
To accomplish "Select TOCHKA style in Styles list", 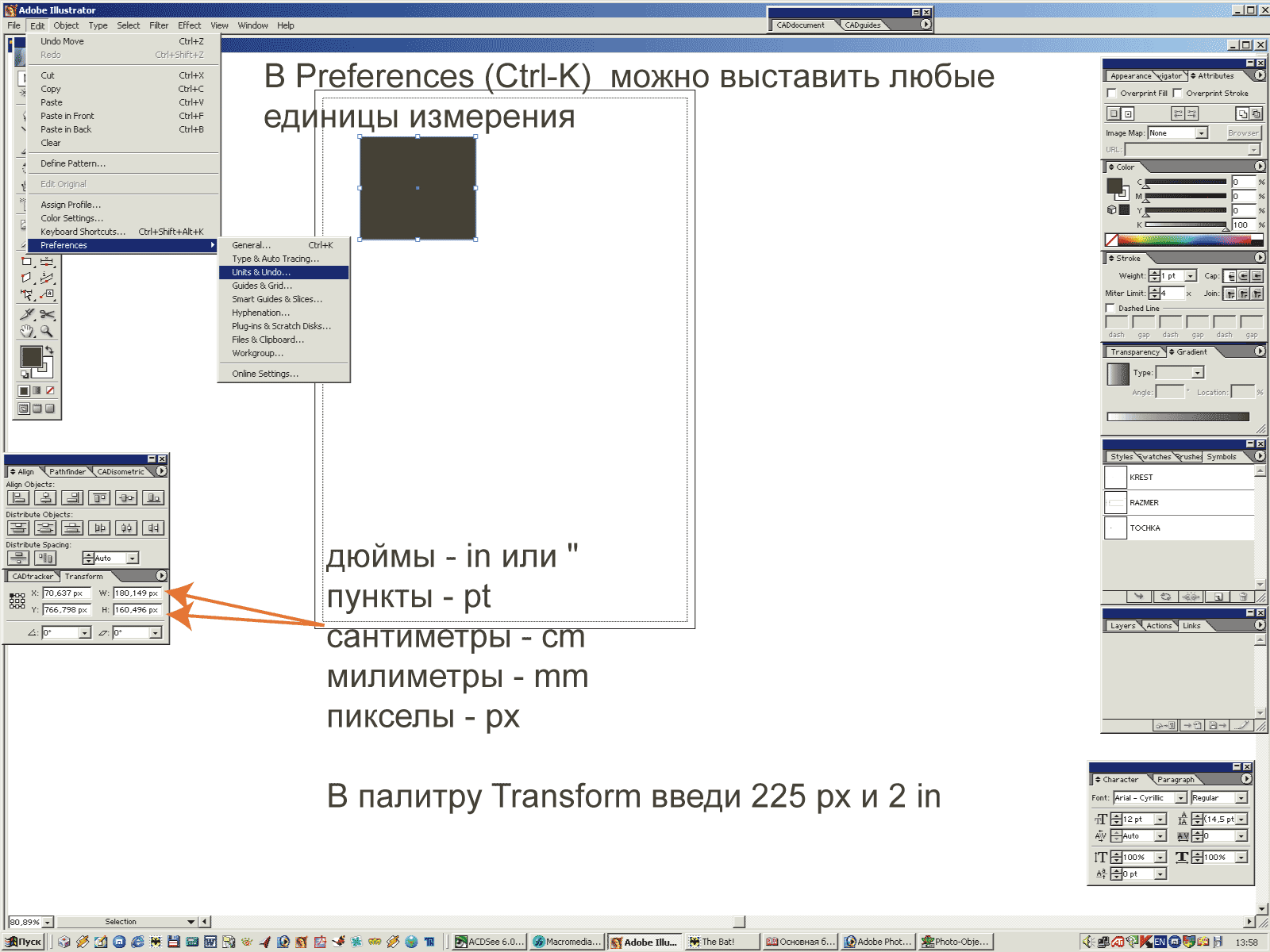I will click(x=1179, y=528).
